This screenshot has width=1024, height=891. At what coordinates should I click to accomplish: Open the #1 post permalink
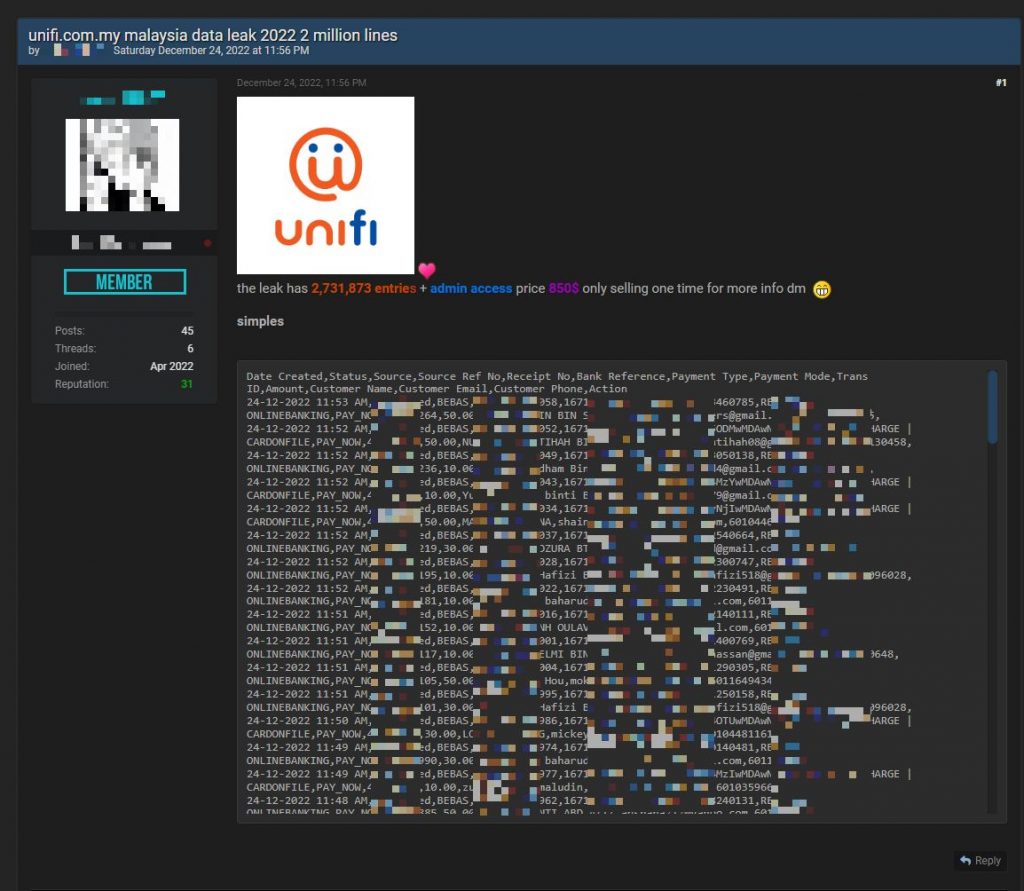click(x=1000, y=83)
